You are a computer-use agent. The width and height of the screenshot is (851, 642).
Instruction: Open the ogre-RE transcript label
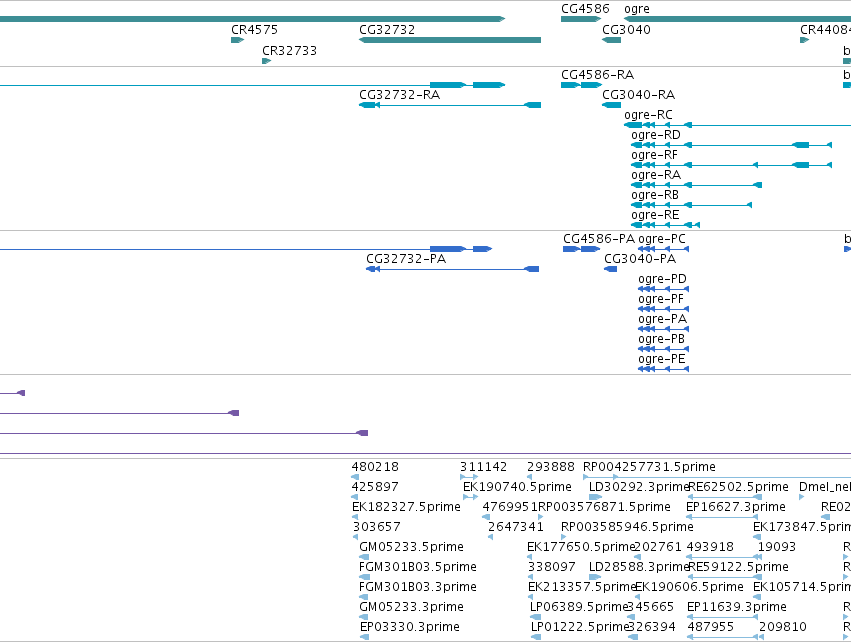click(655, 215)
